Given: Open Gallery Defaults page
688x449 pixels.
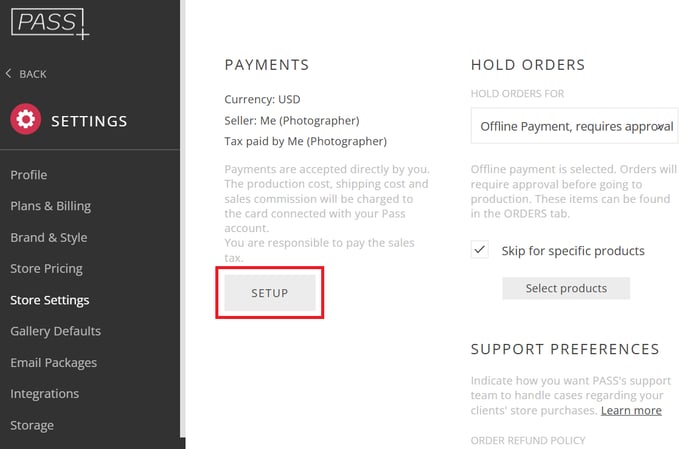Looking at the screenshot, I should [55, 331].
